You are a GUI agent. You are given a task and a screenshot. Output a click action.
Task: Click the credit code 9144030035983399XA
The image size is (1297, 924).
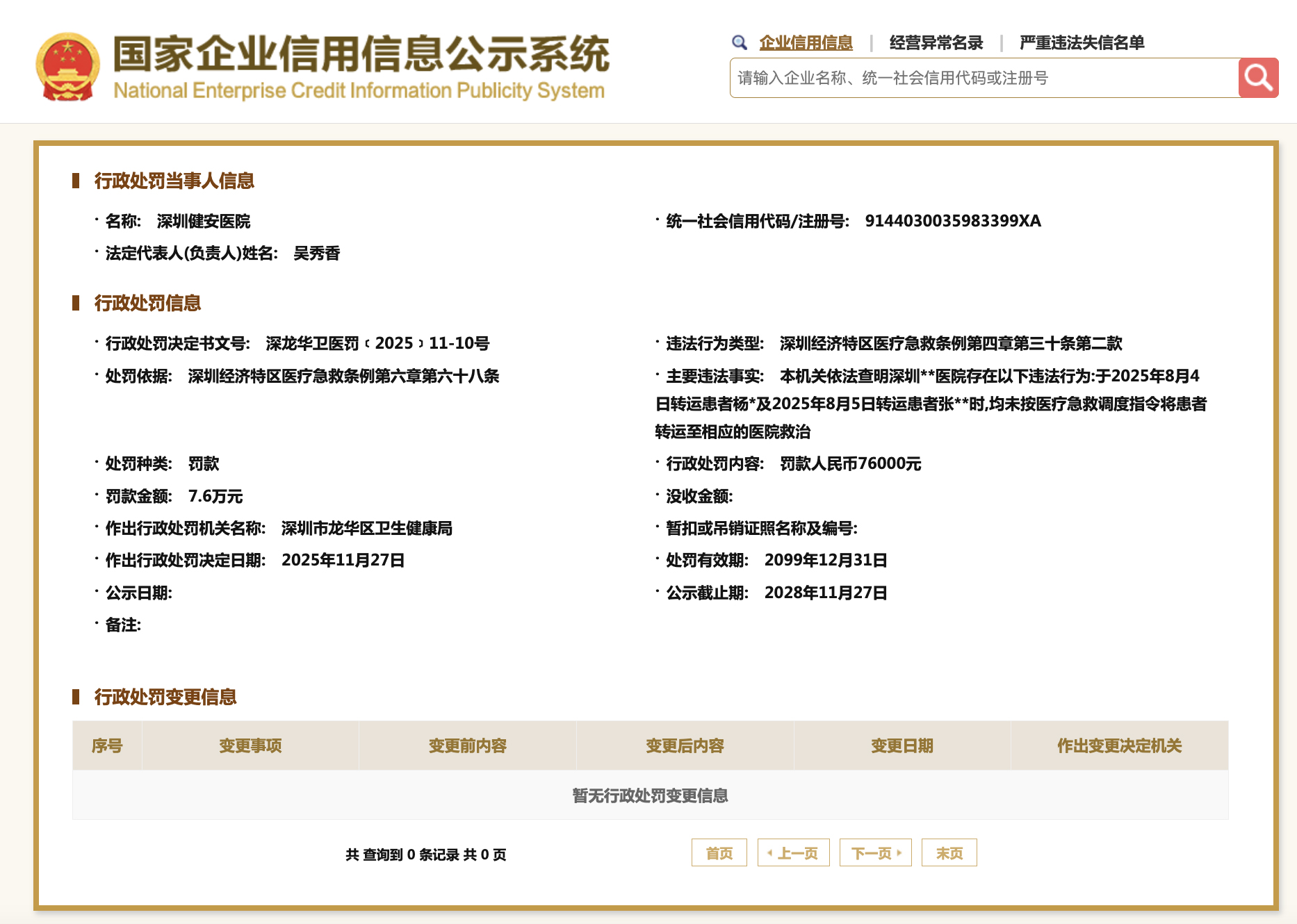click(952, 221)
